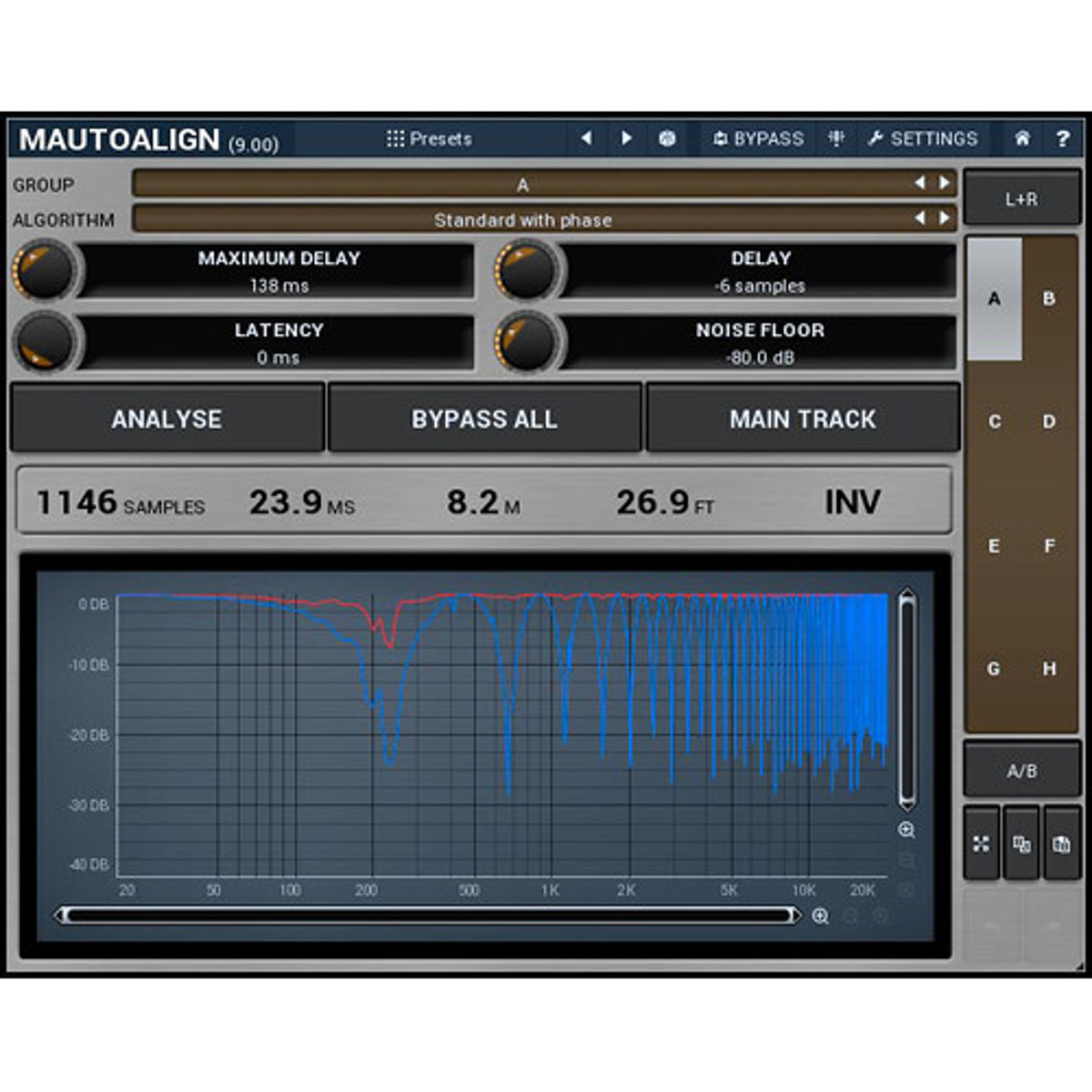Click the DELAY knob
This screenshot has width=1092, height=1092.
point(525,270)
